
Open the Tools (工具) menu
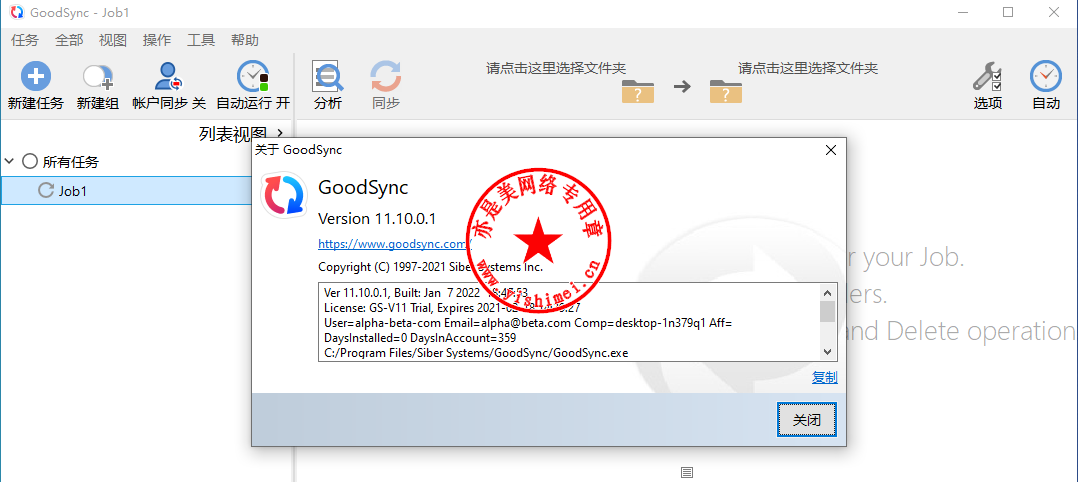pos(201,40)
